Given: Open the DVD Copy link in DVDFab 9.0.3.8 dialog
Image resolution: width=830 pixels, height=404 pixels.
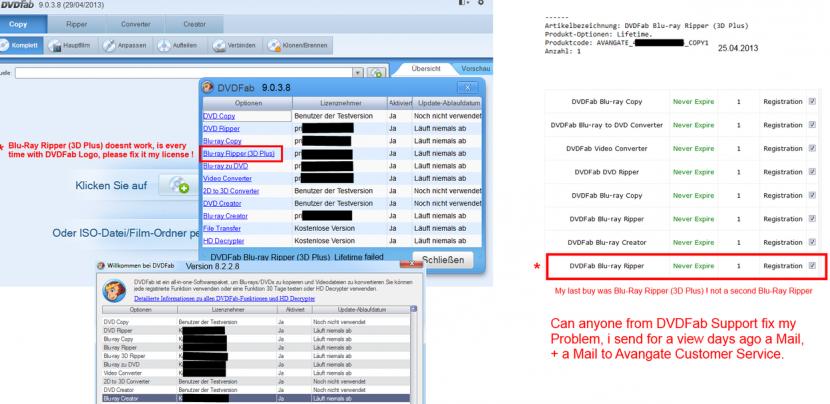Looking at the screenshot, I should click(219, 116).
